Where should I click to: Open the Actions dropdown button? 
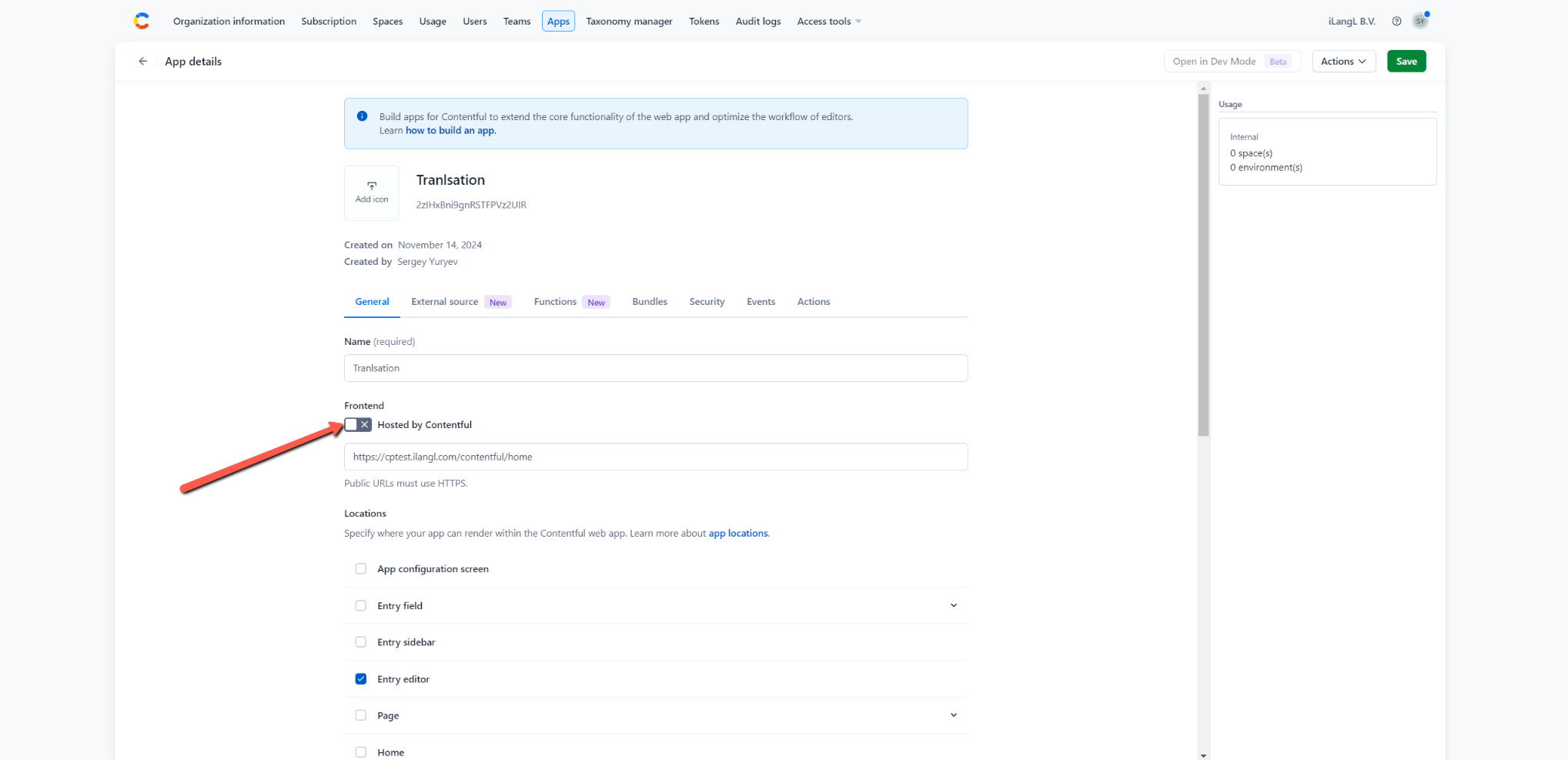coord(1343,62)
